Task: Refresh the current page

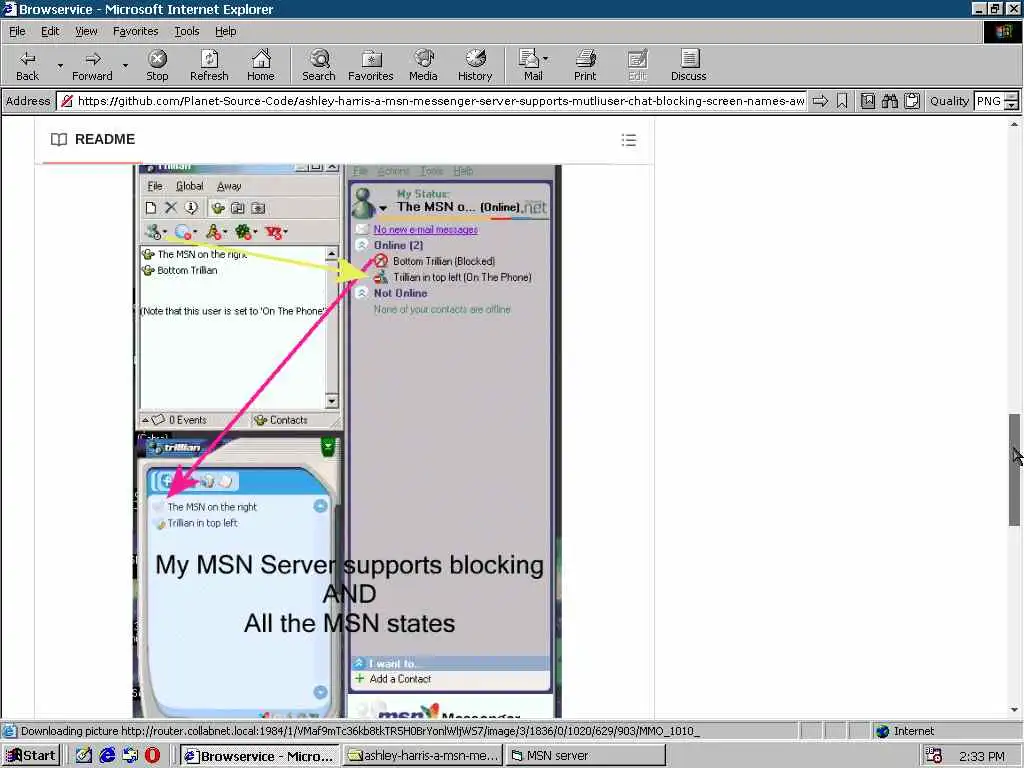Action: (x=209, y=65)
